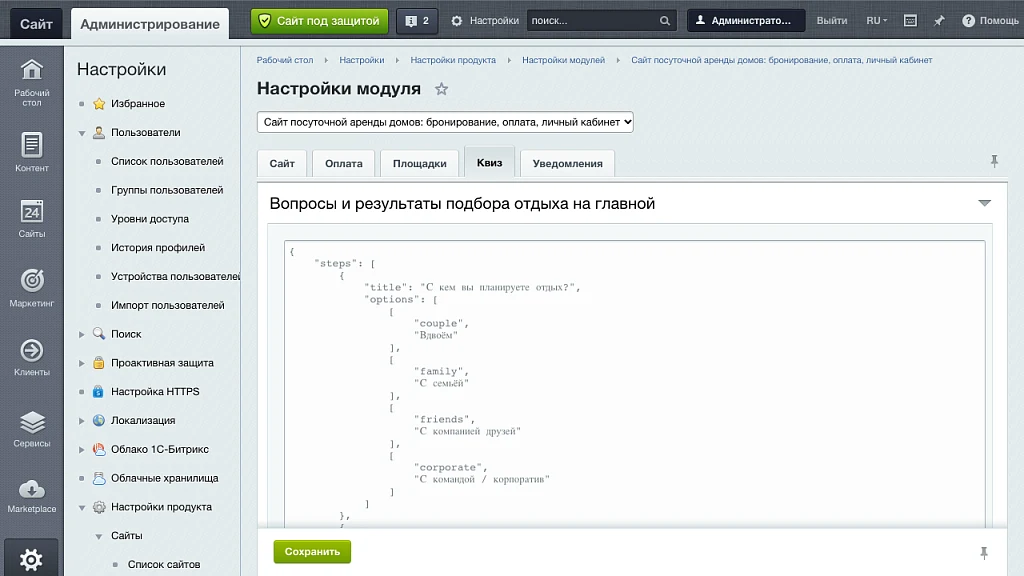Expand the Облако 1С-Битрикс tree arrow
The image size is (1024, 576).
(82, 449)
